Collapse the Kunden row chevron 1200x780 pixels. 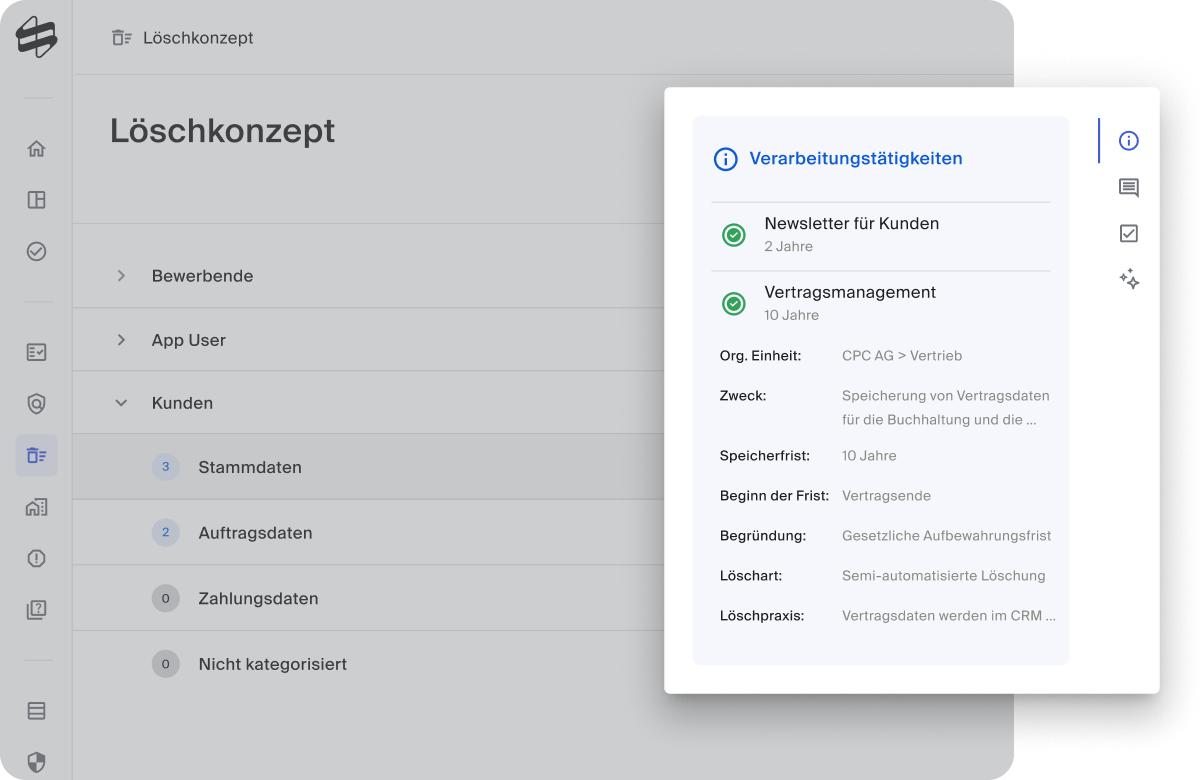[121, 404]
